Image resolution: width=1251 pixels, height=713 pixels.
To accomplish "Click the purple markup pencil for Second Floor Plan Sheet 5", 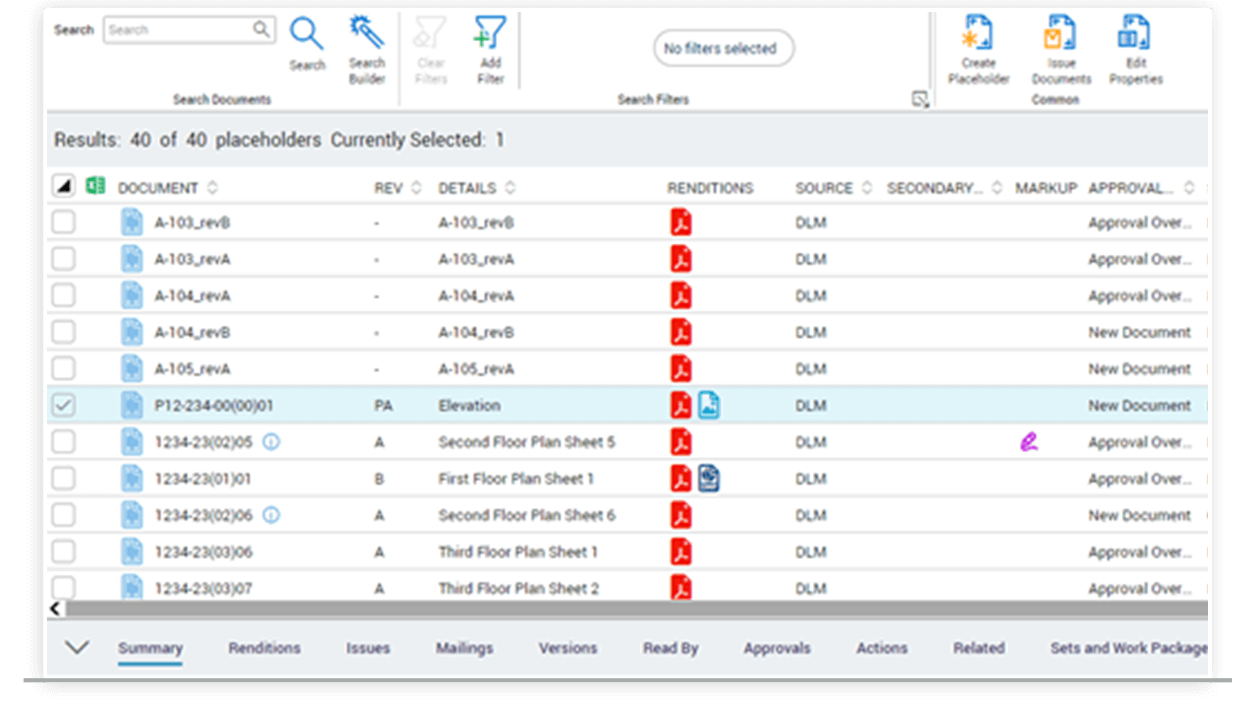I will 1028,441.
